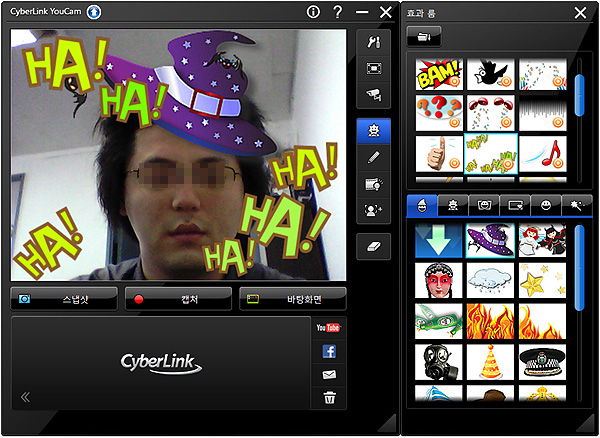Image resolution: width=600 pixels, height=438 pixels.
Task: Toggle full screen view icon
Action: [373, 68]
